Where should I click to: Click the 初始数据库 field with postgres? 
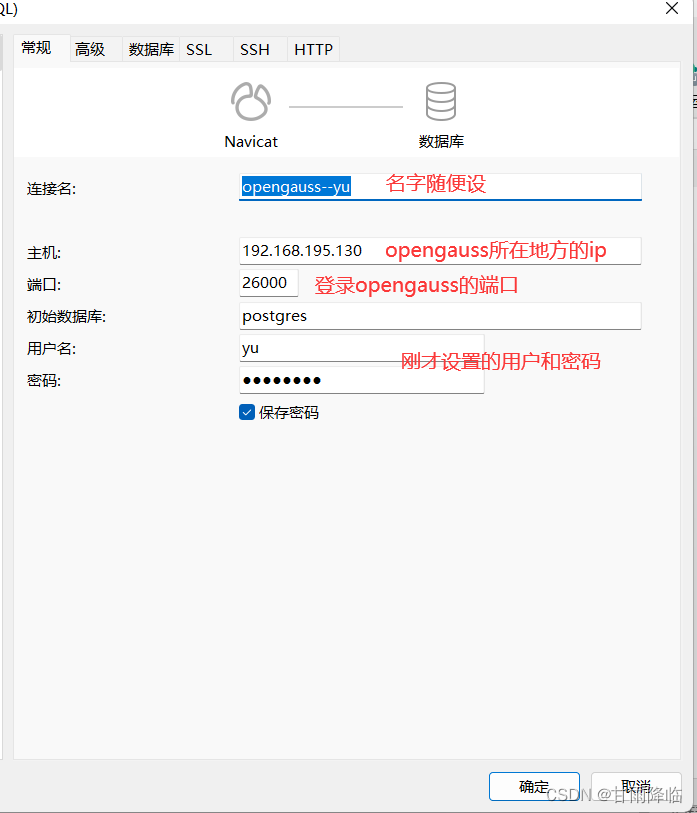440,316
